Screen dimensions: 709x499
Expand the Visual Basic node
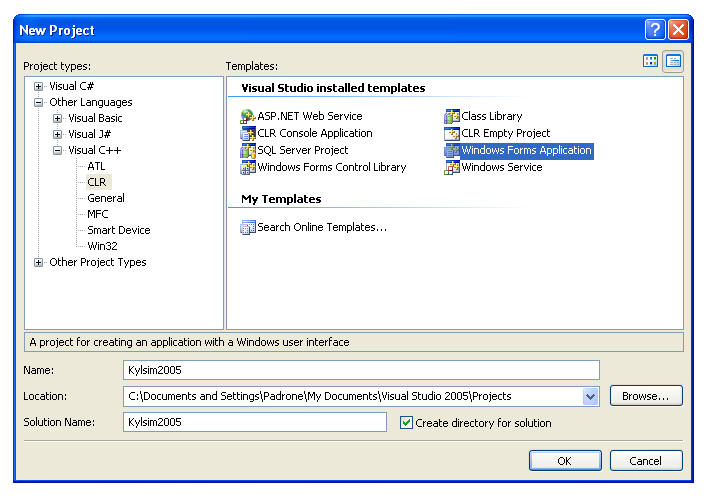57,118
